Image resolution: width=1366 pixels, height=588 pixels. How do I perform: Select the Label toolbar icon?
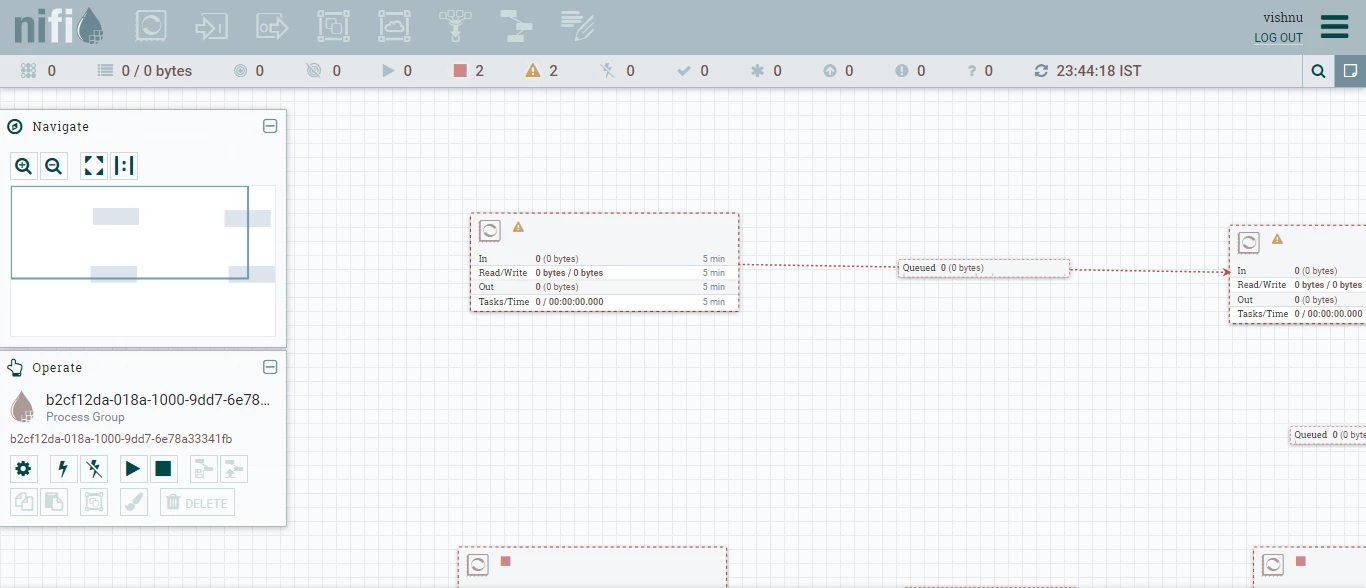pyautogui.click(x=577, y=27)
